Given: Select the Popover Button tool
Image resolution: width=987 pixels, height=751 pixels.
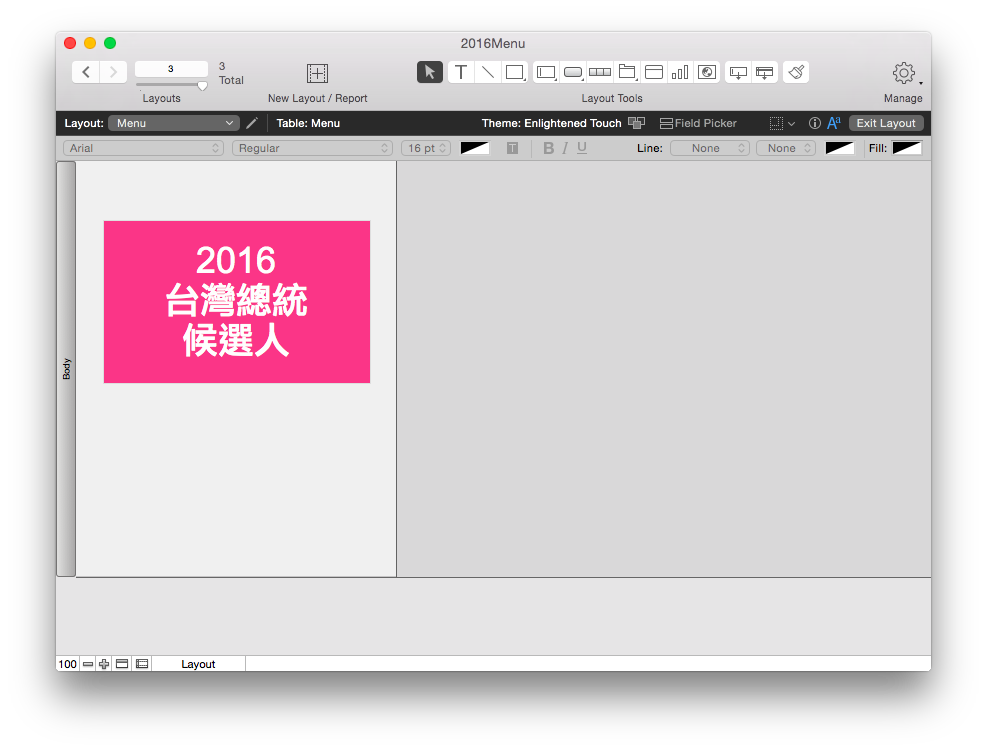Looking at the screenshot, I should tap(737, 71).
